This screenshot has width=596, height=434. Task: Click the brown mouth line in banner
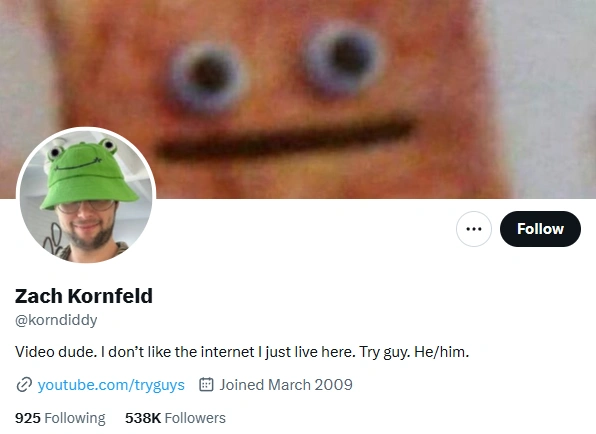pos(285,140)
